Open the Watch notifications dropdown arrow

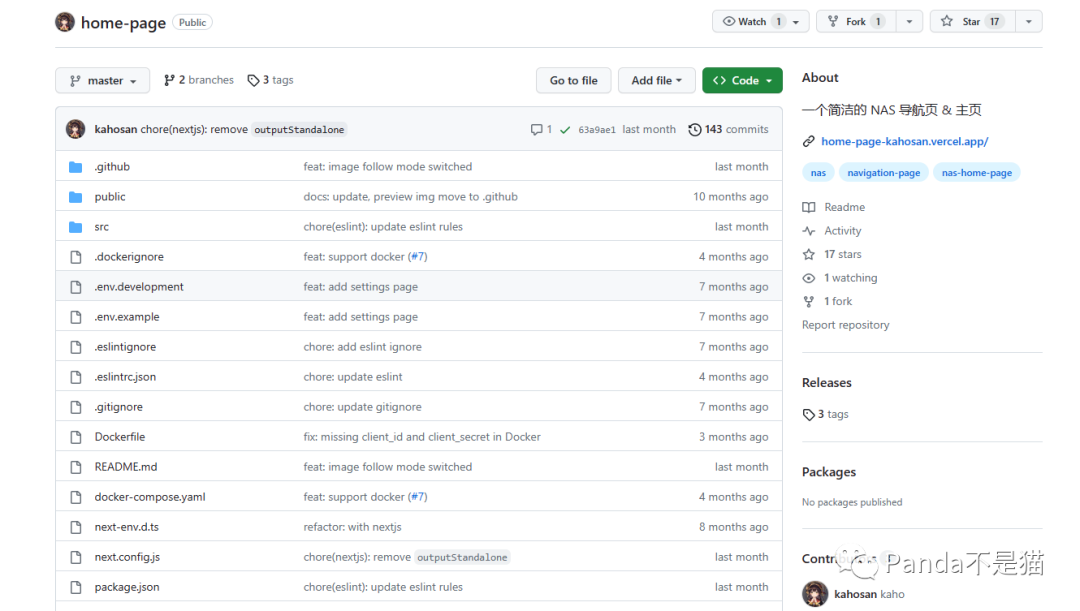click(x=796, y=21)
